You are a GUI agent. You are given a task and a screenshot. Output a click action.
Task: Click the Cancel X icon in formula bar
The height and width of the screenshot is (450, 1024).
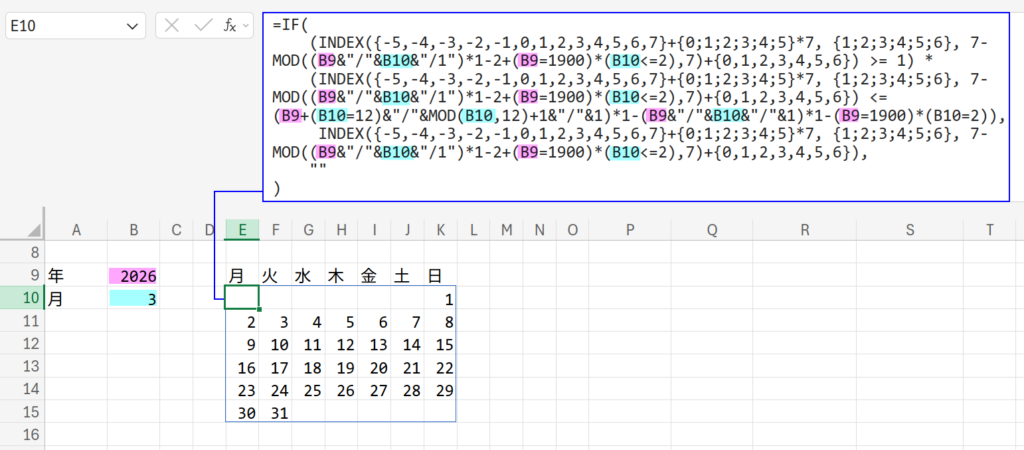pyautogui.click(x=173, y=26)
